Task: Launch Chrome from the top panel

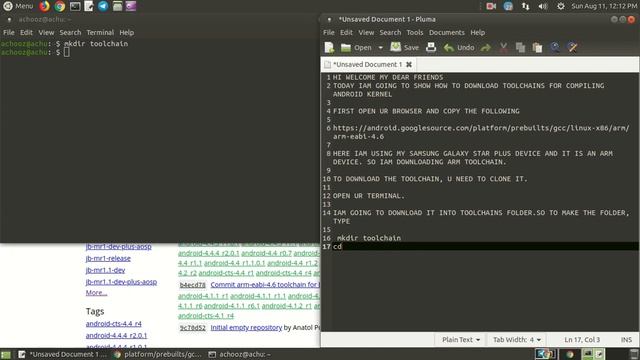Action: [60, 6]
